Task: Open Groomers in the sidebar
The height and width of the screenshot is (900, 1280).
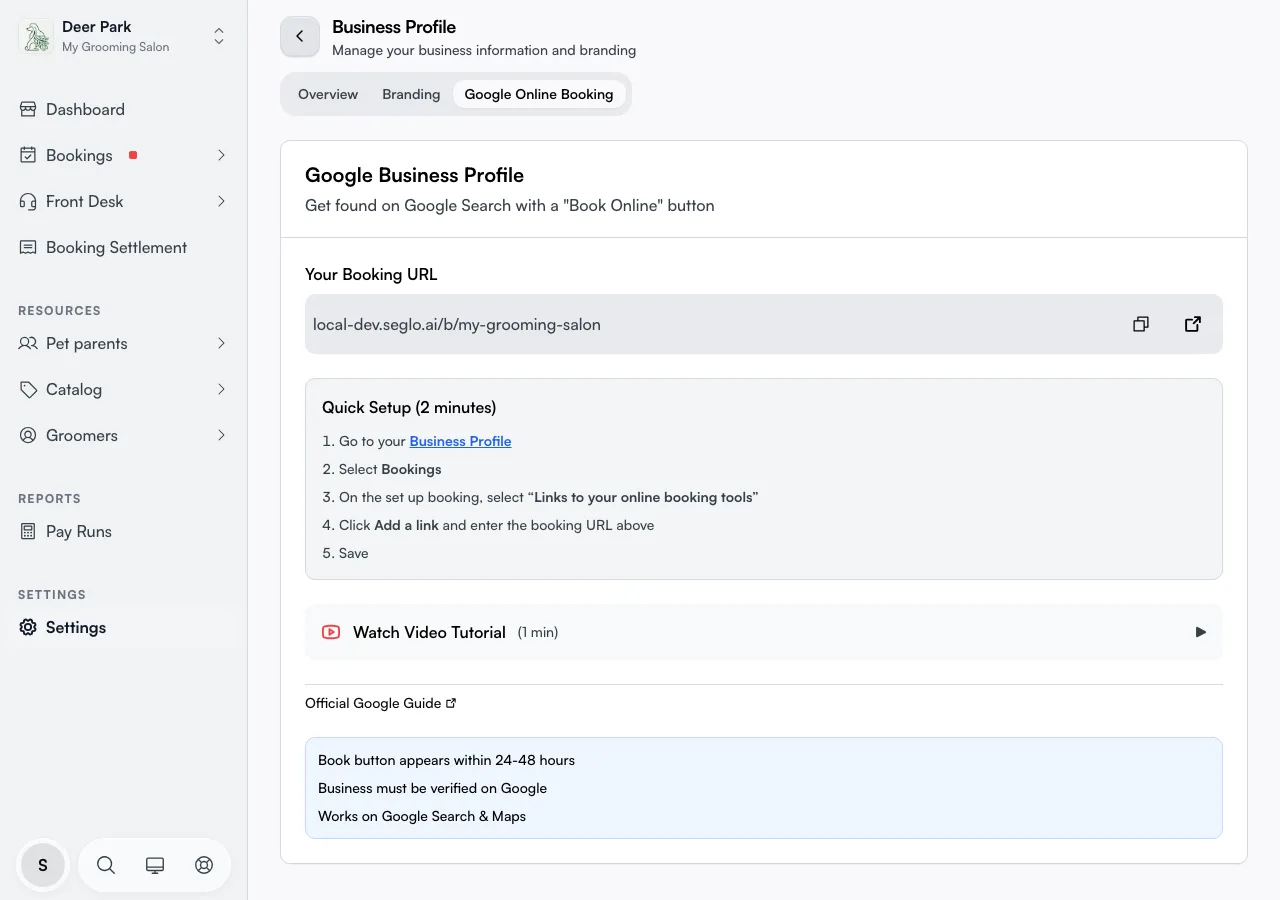Action: (123, 435)
